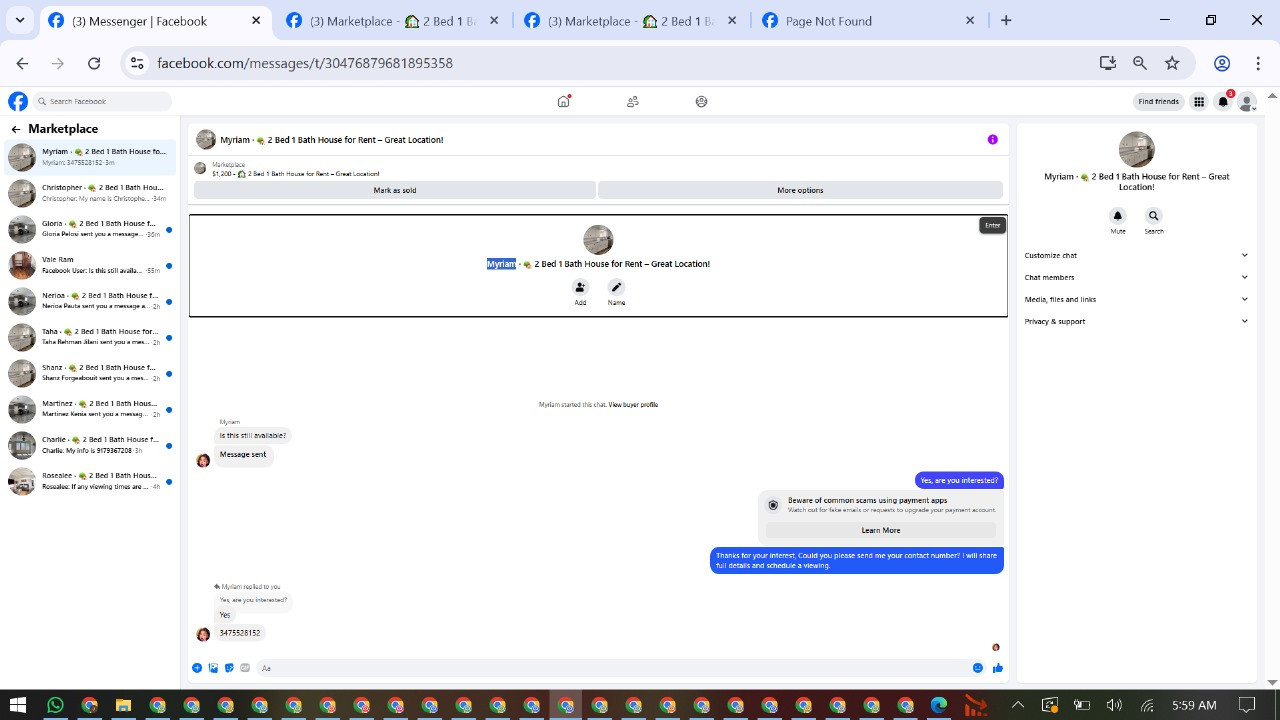Open Martinez's conversation
1280x720 pixels.
(x=90, y=409)
